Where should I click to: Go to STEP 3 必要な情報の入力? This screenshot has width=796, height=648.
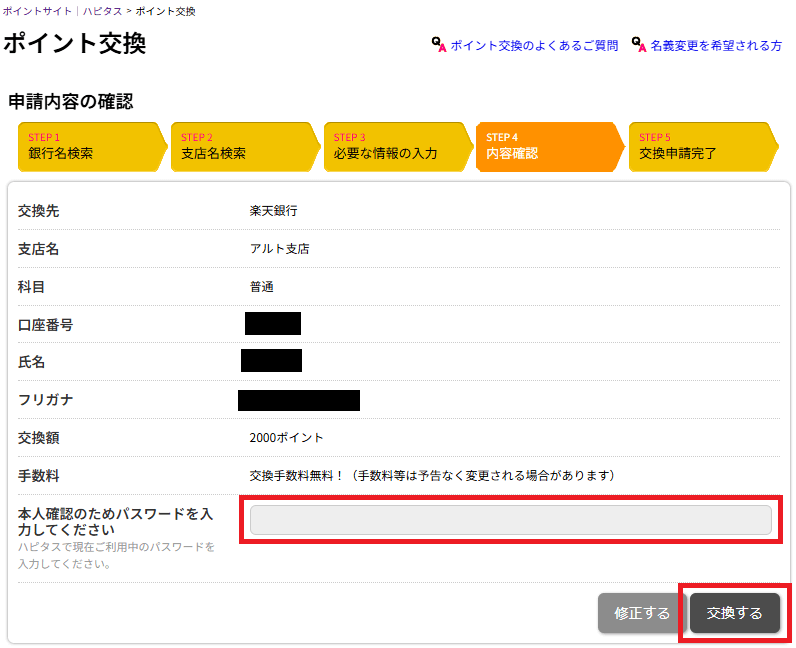pyautogui.click(x=394, y=147)
